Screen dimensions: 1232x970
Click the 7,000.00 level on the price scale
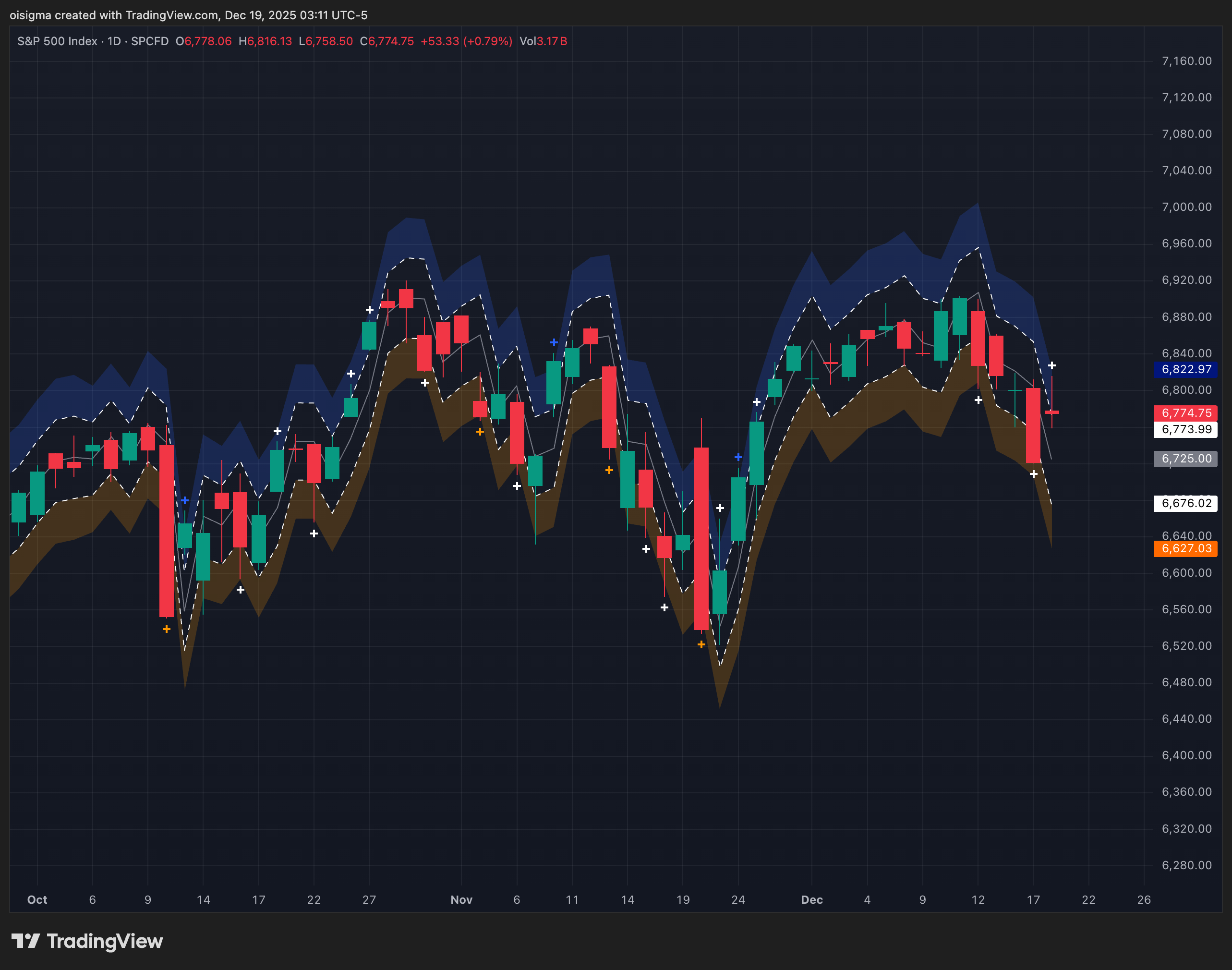coord(1186,206)
